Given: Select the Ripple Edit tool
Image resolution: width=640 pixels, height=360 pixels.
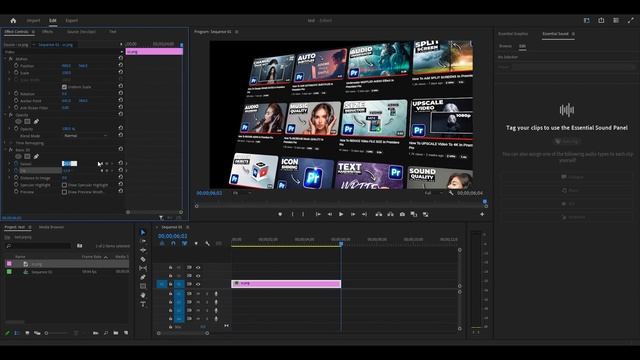Looking at the screenshot, I should [x=143, y=250].
